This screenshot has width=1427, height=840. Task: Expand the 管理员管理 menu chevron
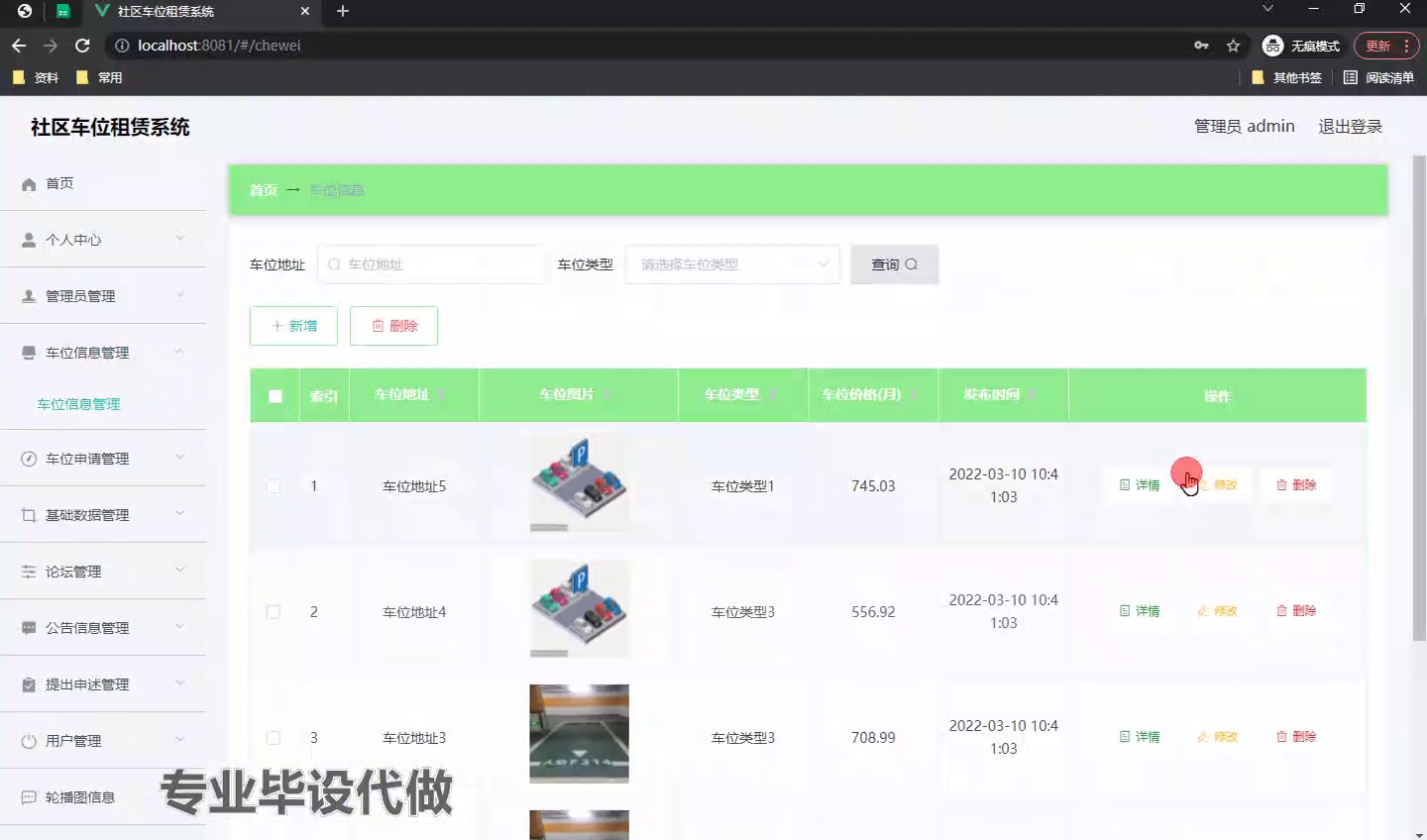[x=179, y=295]
